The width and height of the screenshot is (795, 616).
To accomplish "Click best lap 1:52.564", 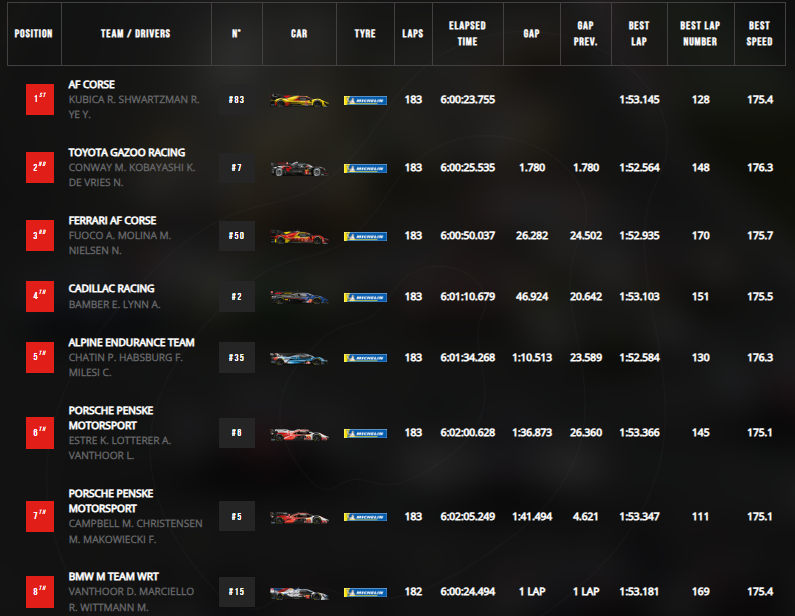I will pos(639,168).
